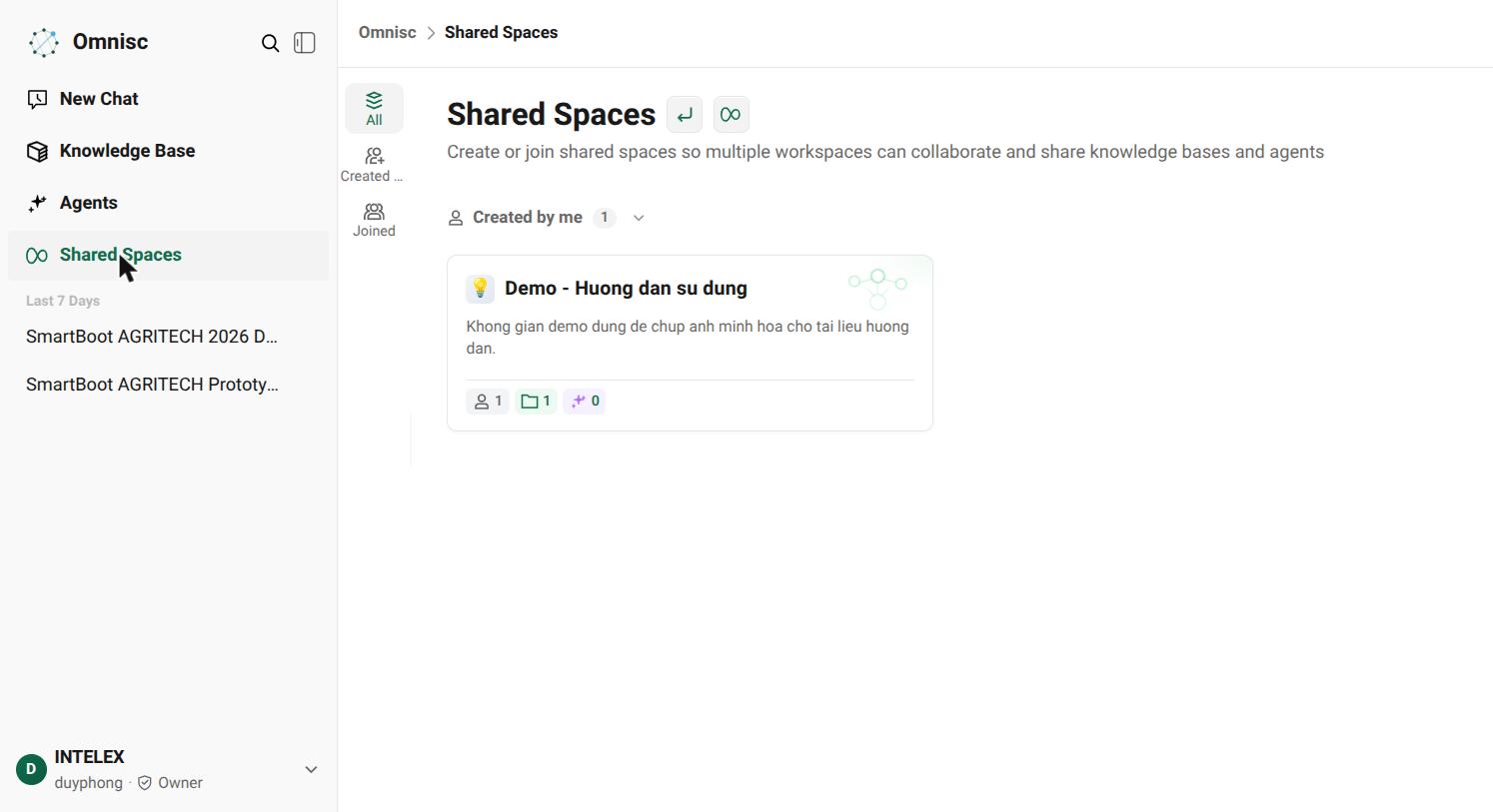The height and width of the screenshot is (812, 1493).
Task: Click the Omnisc logo icon
Action: 44,42
